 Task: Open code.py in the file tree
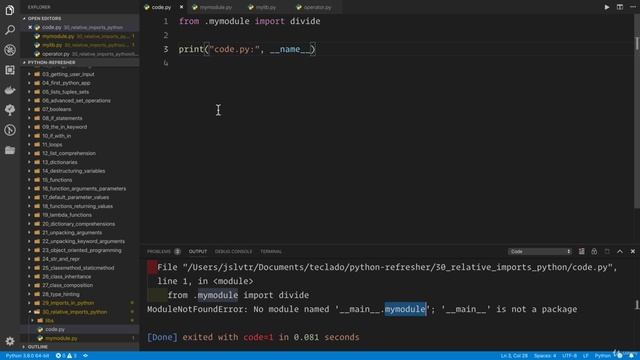click(x=80, y=329)
